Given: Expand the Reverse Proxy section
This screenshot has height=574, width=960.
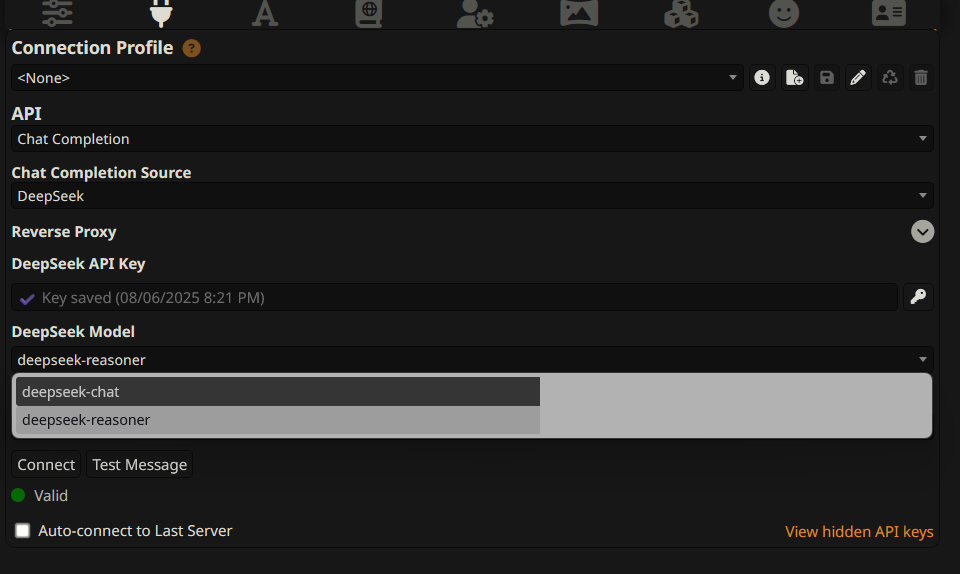Looking at the screenshot, I should [922, 231].
